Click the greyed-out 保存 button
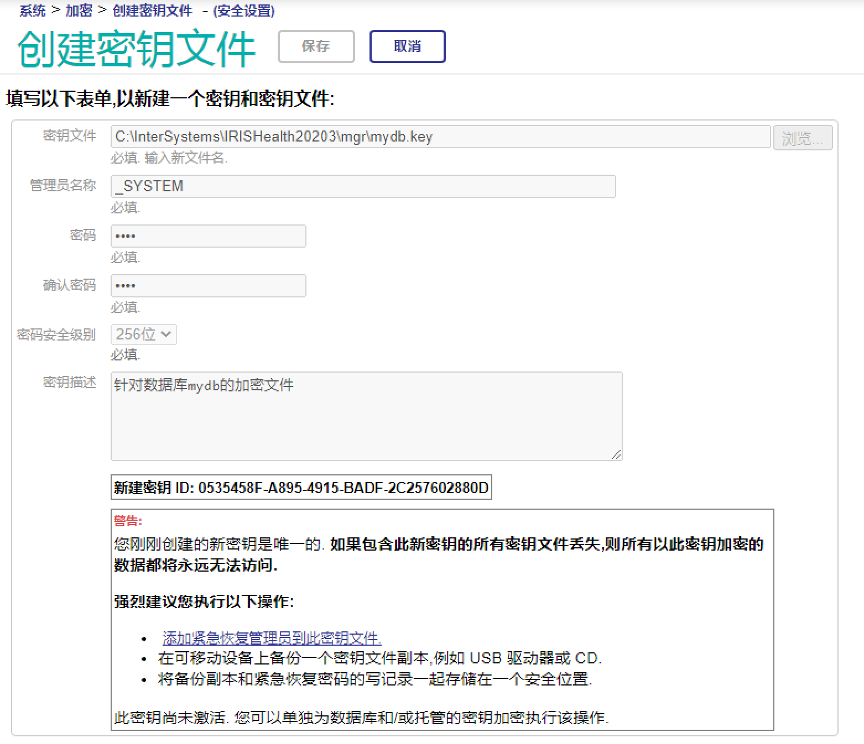Image resolution: width=864 pixels, height=744 pixels. tap(316, 46)
